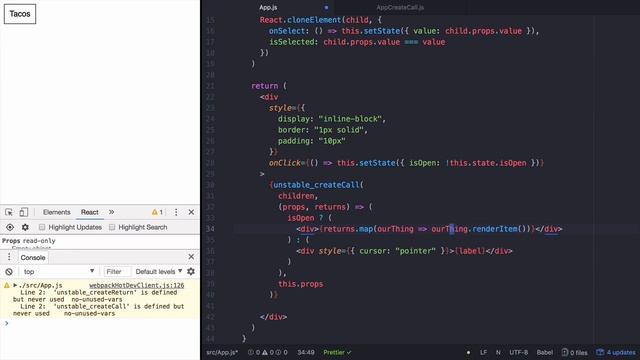Click '"pointer"' string on line 36
The image size is (640, 360).
click(416, 251)
